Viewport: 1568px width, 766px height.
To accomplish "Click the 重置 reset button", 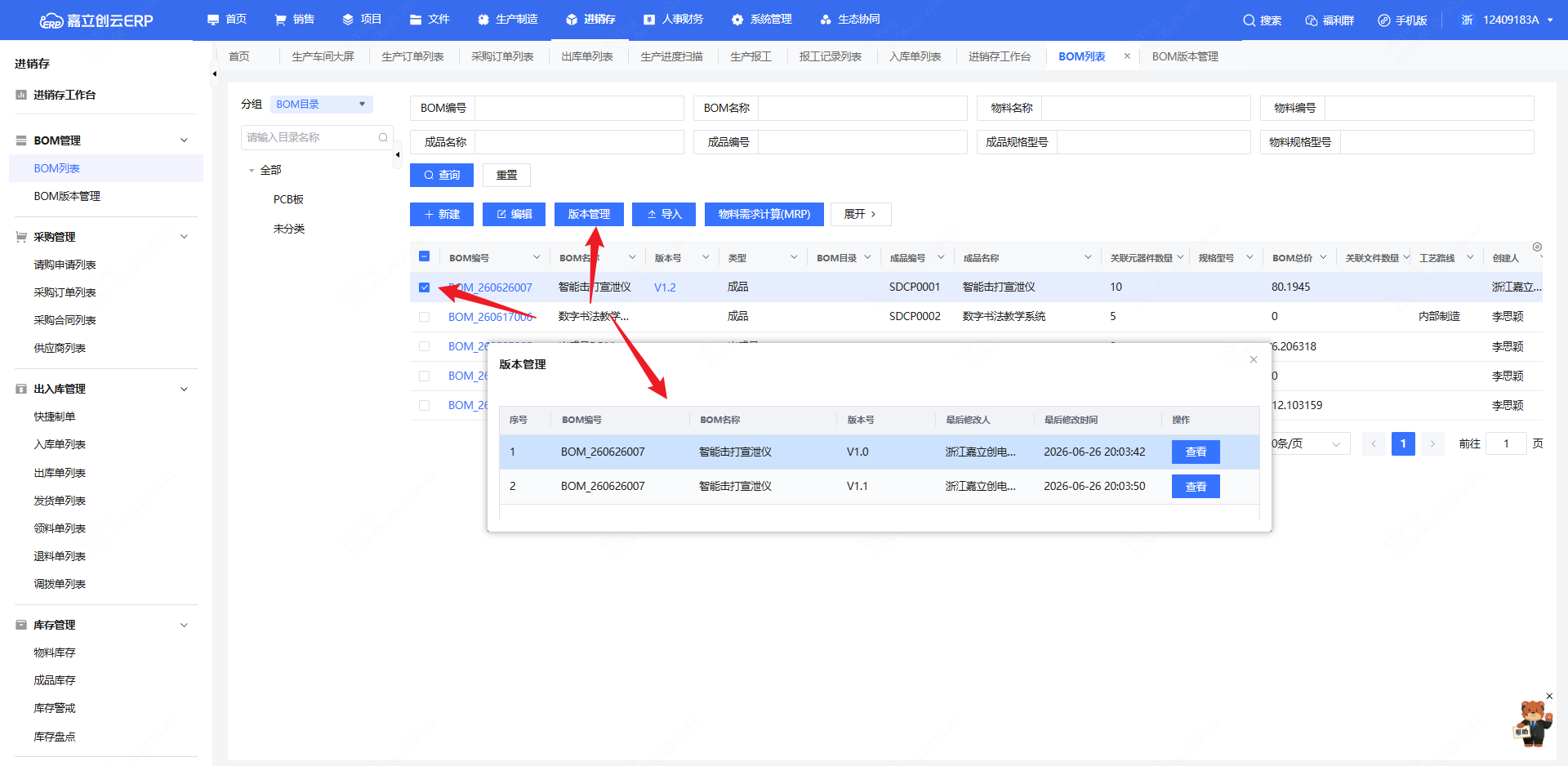I will [506, 175].
